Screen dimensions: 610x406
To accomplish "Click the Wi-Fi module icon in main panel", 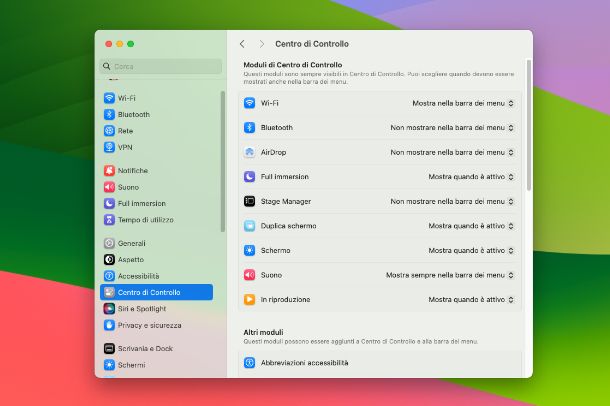I will pos(249,103).
